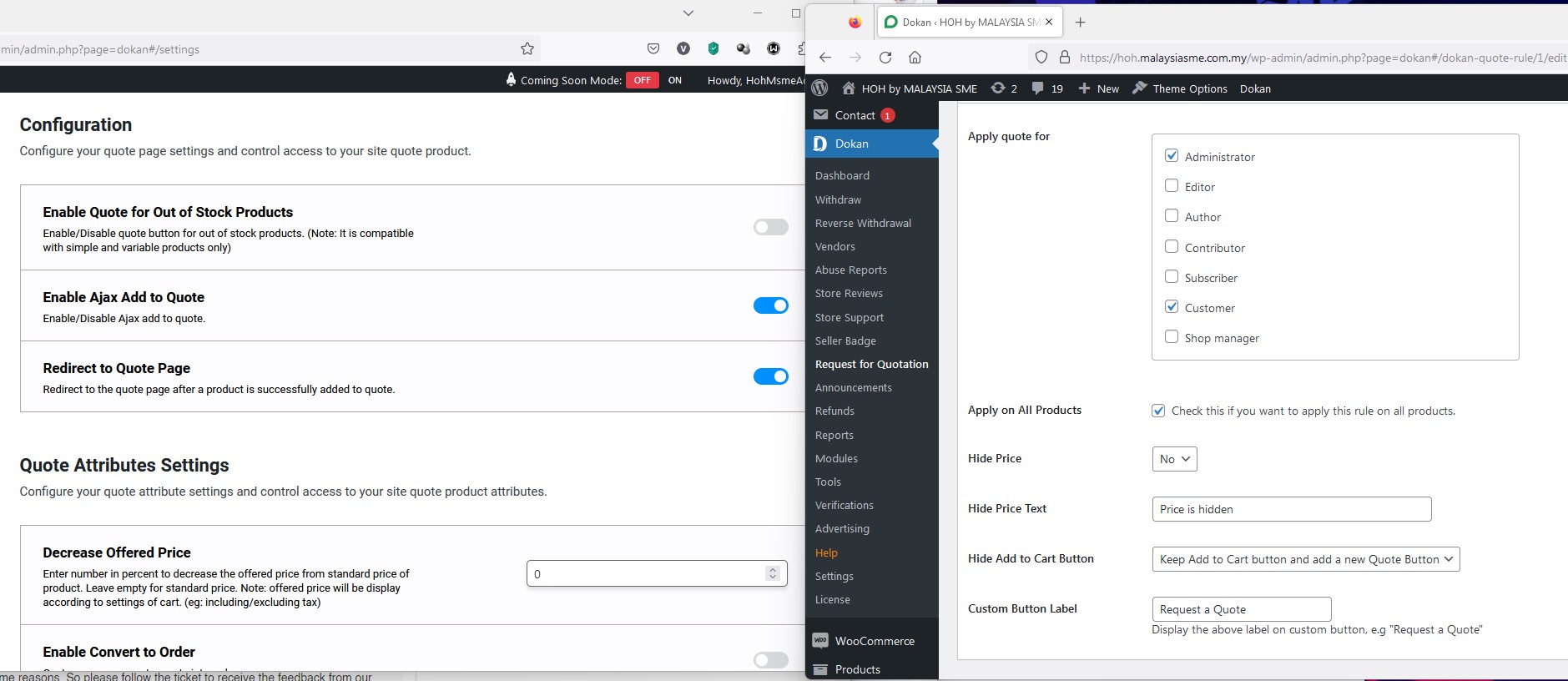The image size is (1568, 681).
Task: Open the orange Help link
Action: [826, 552]
